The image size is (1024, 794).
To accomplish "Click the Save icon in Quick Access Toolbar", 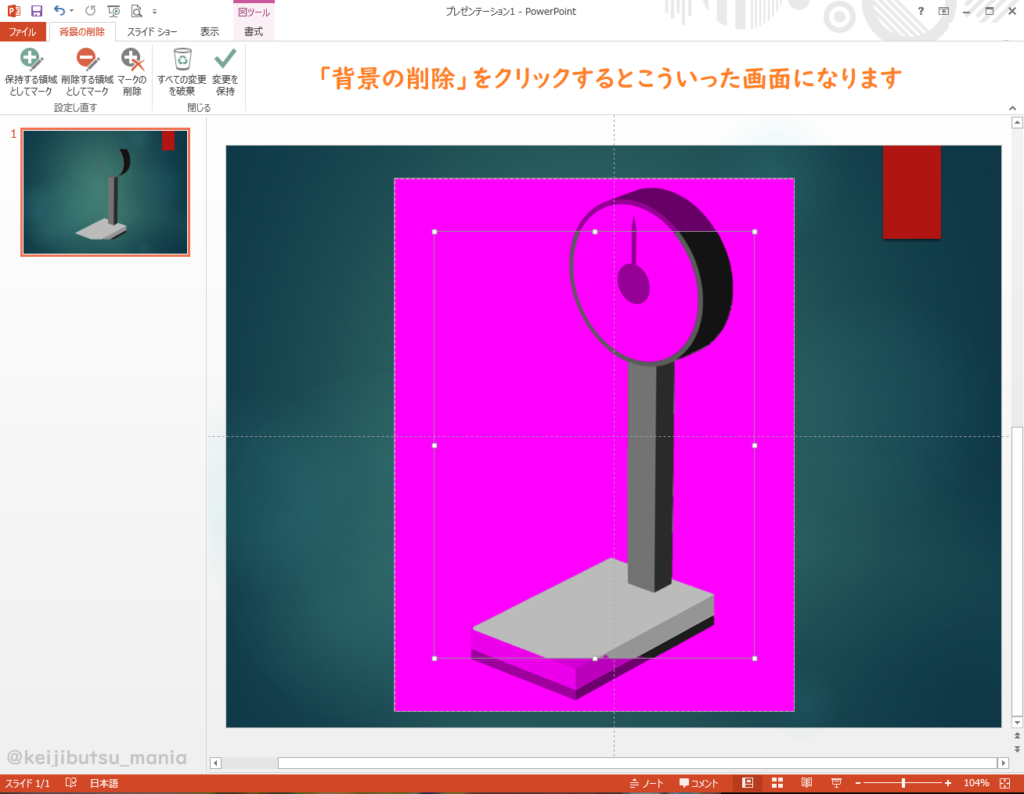I will [x=37, y=10].
